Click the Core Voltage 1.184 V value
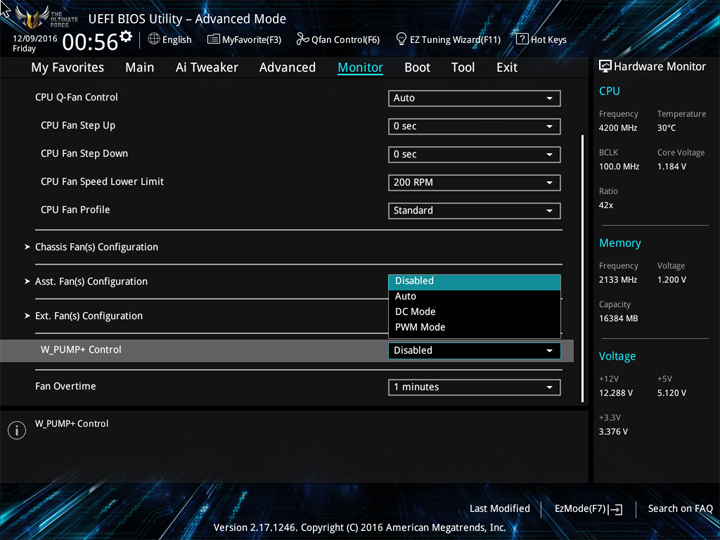Screen dimensions: 720x540 pyautogui.click(x=671, y=167)
